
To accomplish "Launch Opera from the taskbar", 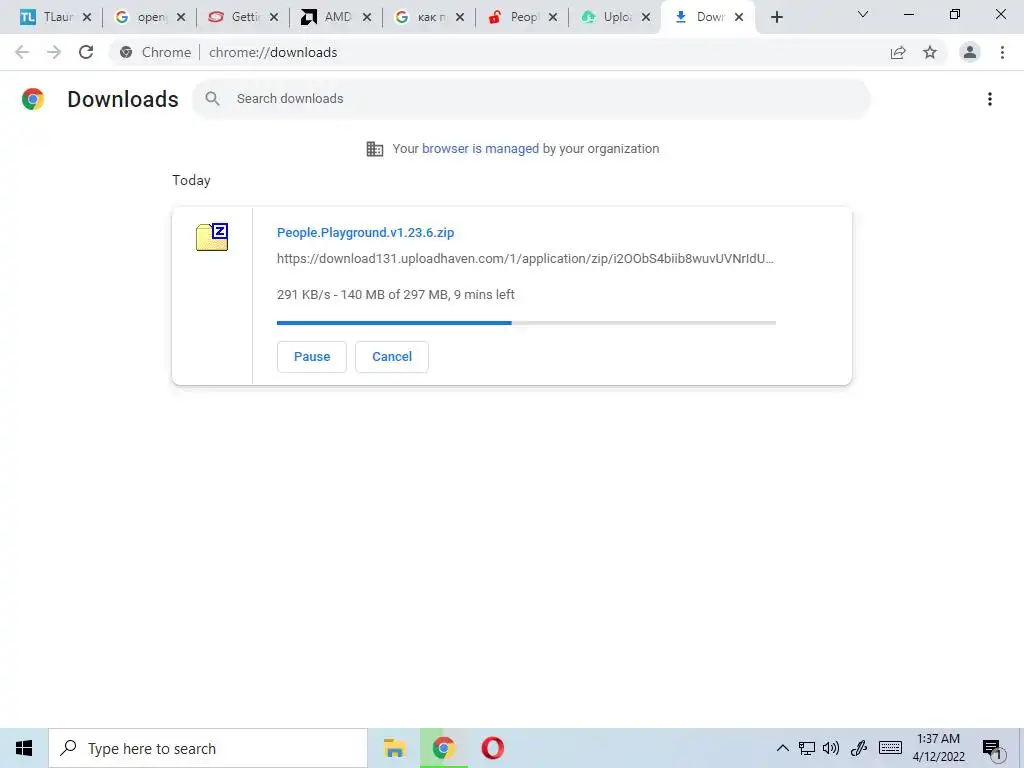I will point(492,748).
